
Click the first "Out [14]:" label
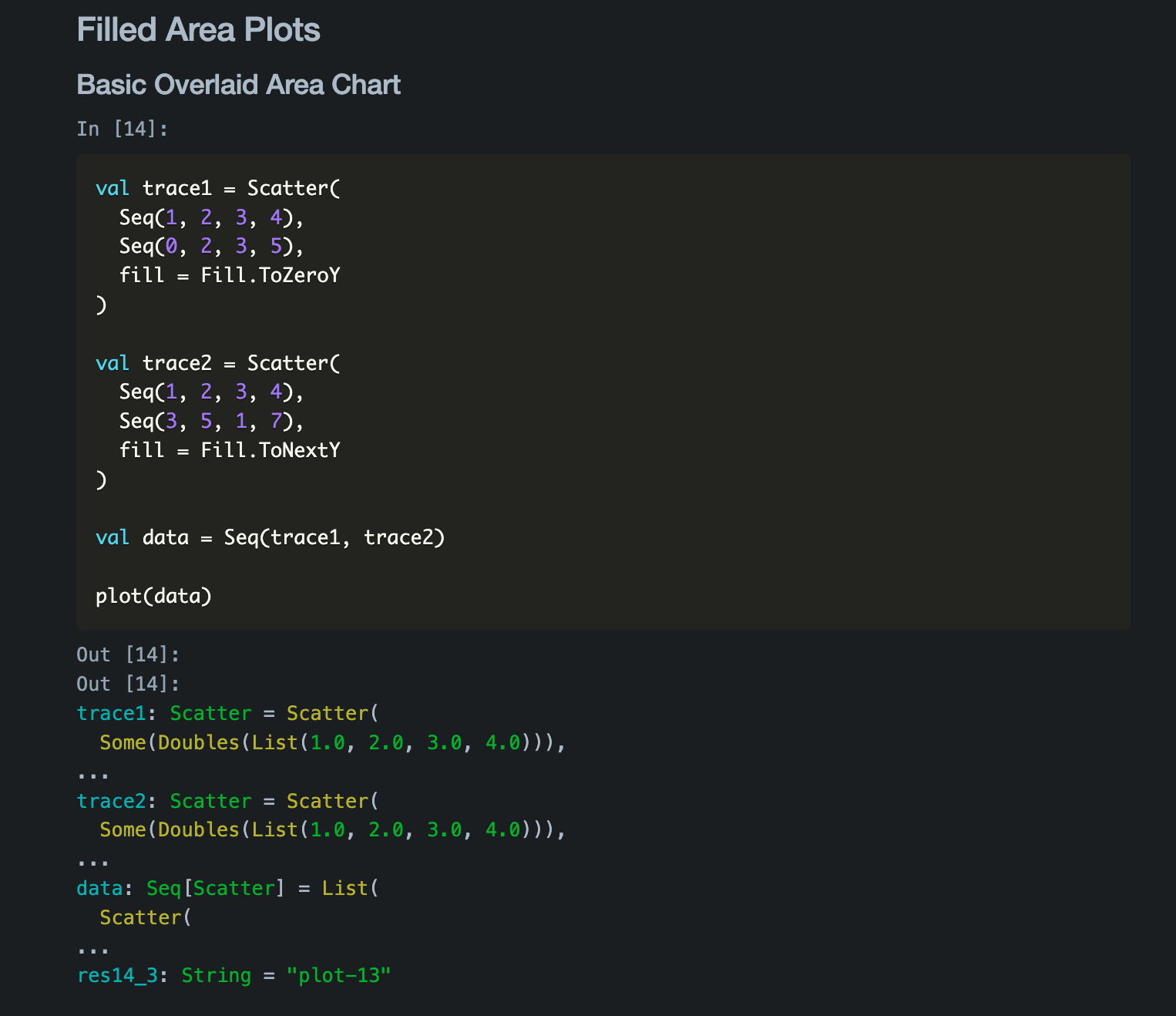pos(128,655)
